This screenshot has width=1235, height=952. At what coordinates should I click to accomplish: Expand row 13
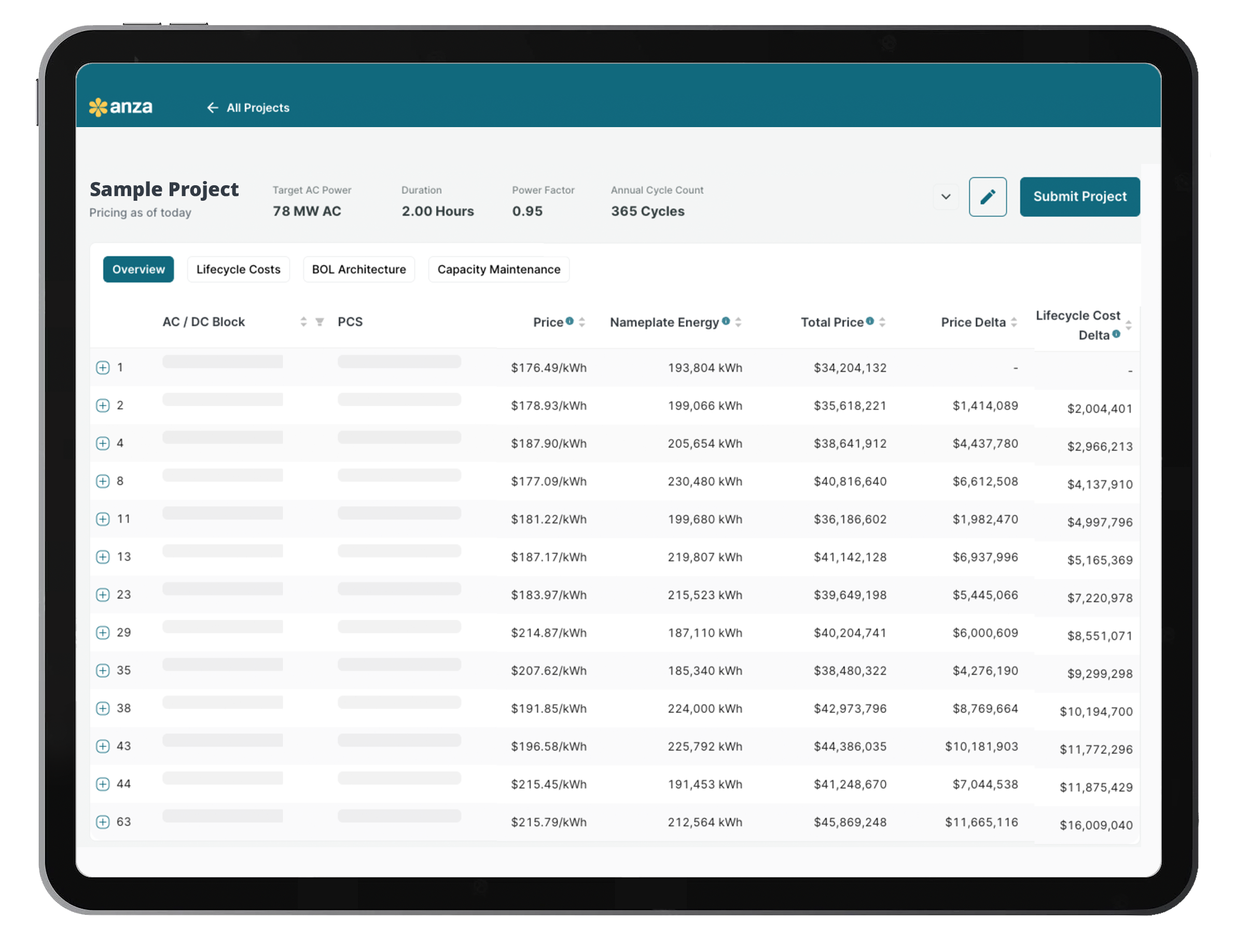[x=102, y=557]
